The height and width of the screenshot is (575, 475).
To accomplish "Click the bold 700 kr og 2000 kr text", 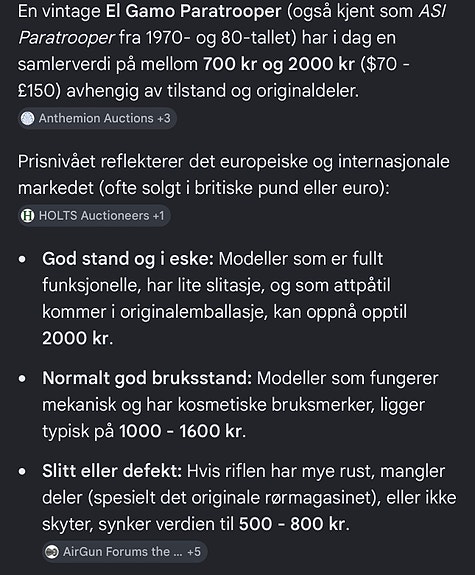I will click(279, 64).
